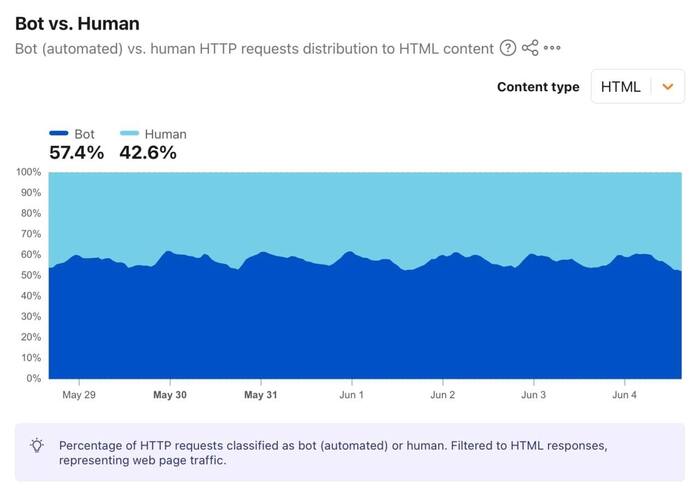The image size is (700, 501).
Task: Click the light blue Human legend swatch
Action: click(x=129, y=133)
